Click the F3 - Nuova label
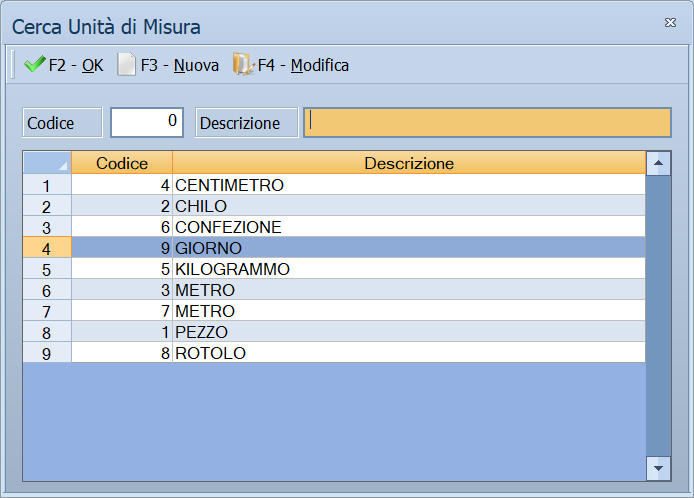Viewport: 694px width, 498px height. click(x=180, y=66)
